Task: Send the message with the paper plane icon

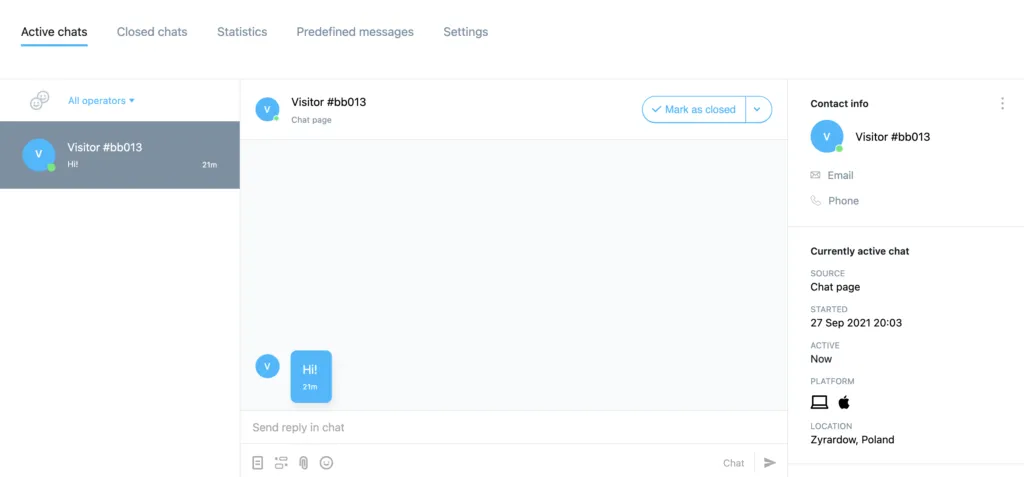Action: 770,463
